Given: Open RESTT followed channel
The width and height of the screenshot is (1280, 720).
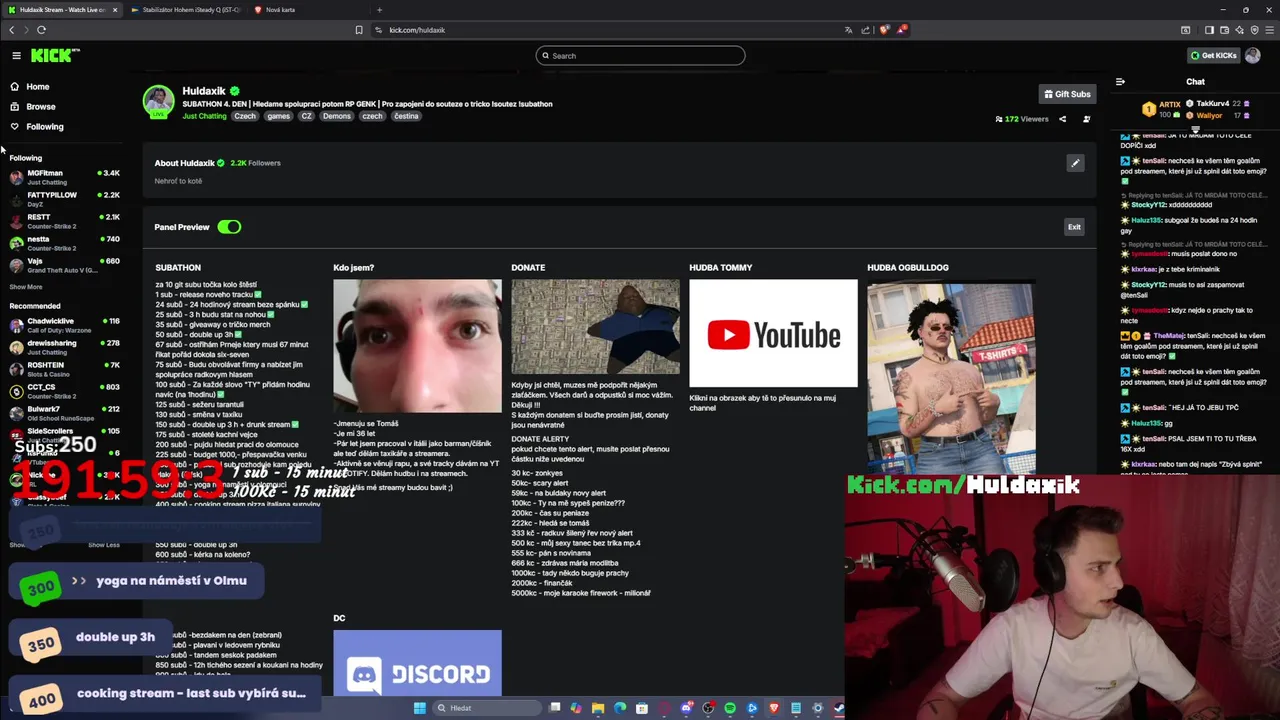Looking at the screenshot, I should click(x=64, y=221).
